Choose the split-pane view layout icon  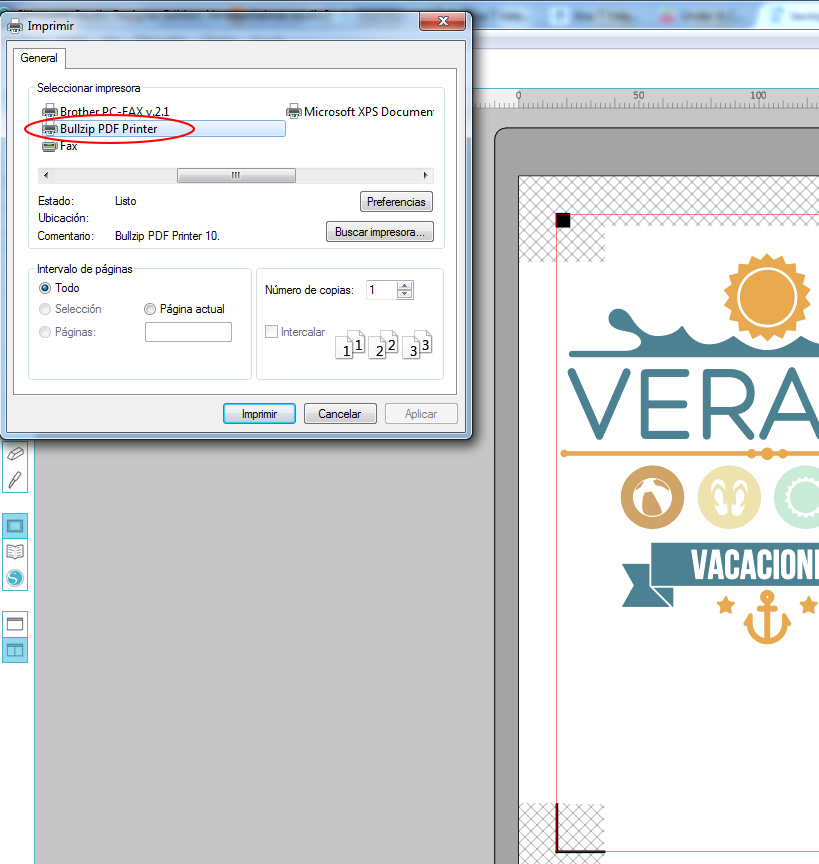pos(15,651)
